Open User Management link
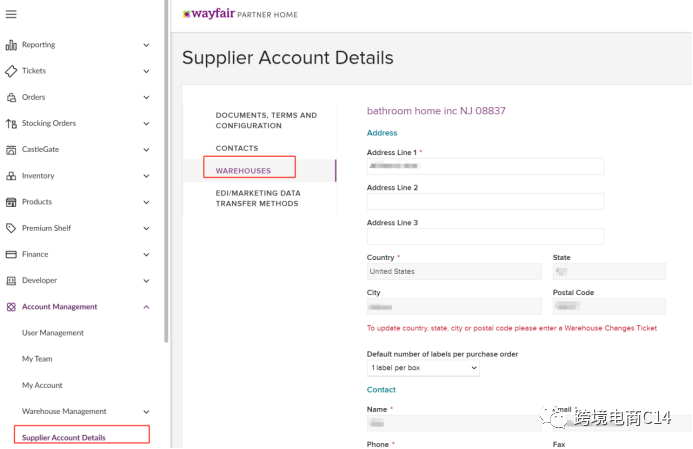Viewport: 693px width, 449px height. tap(53, 333)
